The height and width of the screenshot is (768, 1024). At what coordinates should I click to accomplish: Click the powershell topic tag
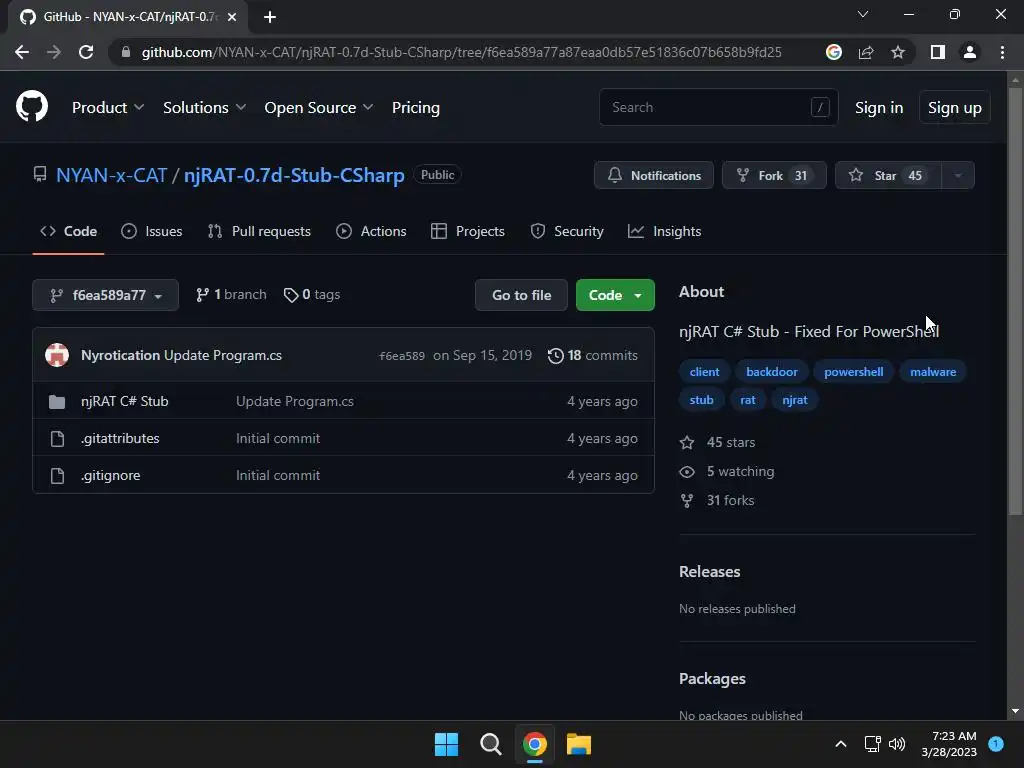click(853, 372)
